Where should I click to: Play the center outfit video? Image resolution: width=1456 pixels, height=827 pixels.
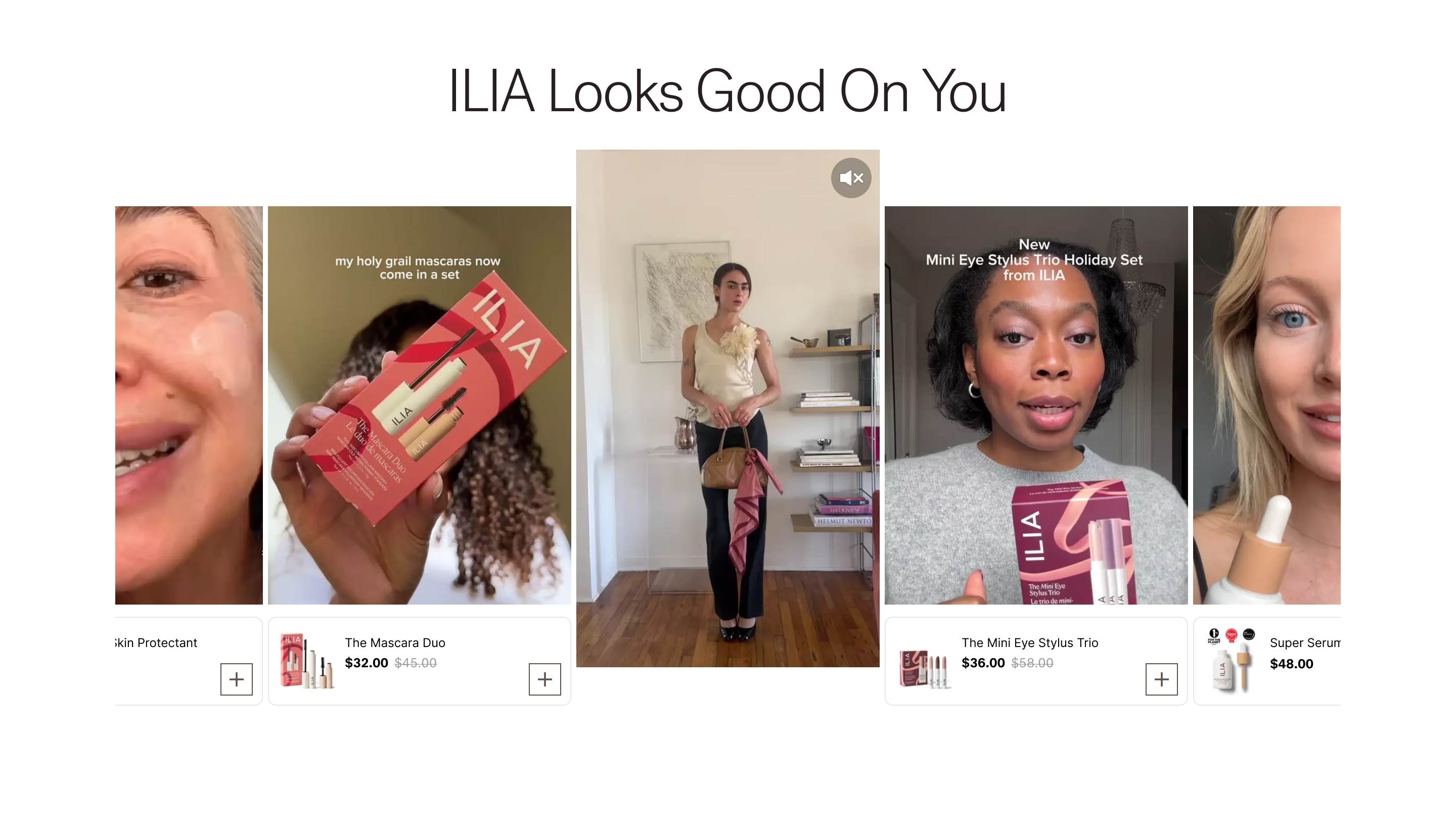tap(727, 408)
